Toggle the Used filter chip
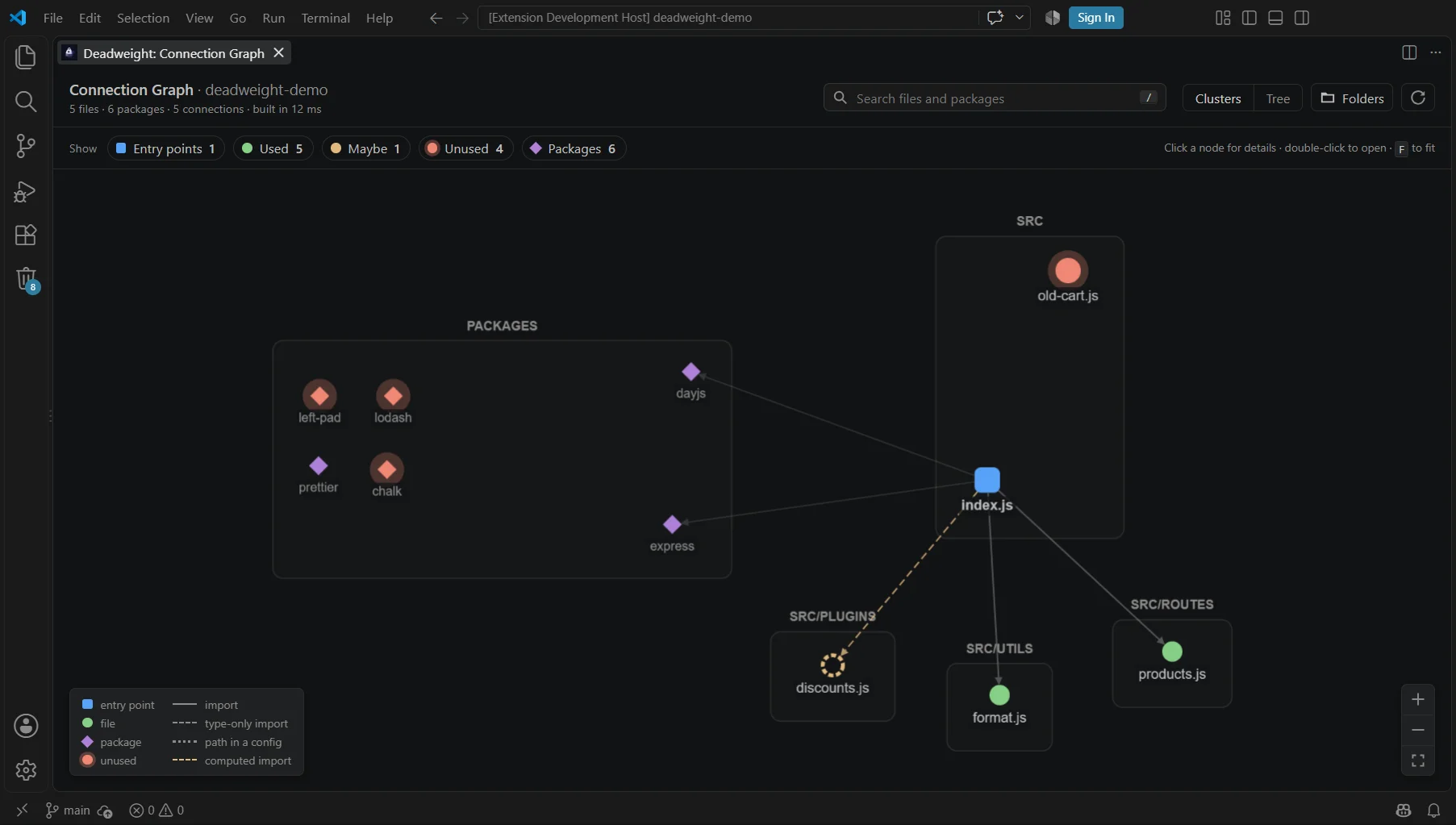 pyautogui.click(x=273, y=148)
